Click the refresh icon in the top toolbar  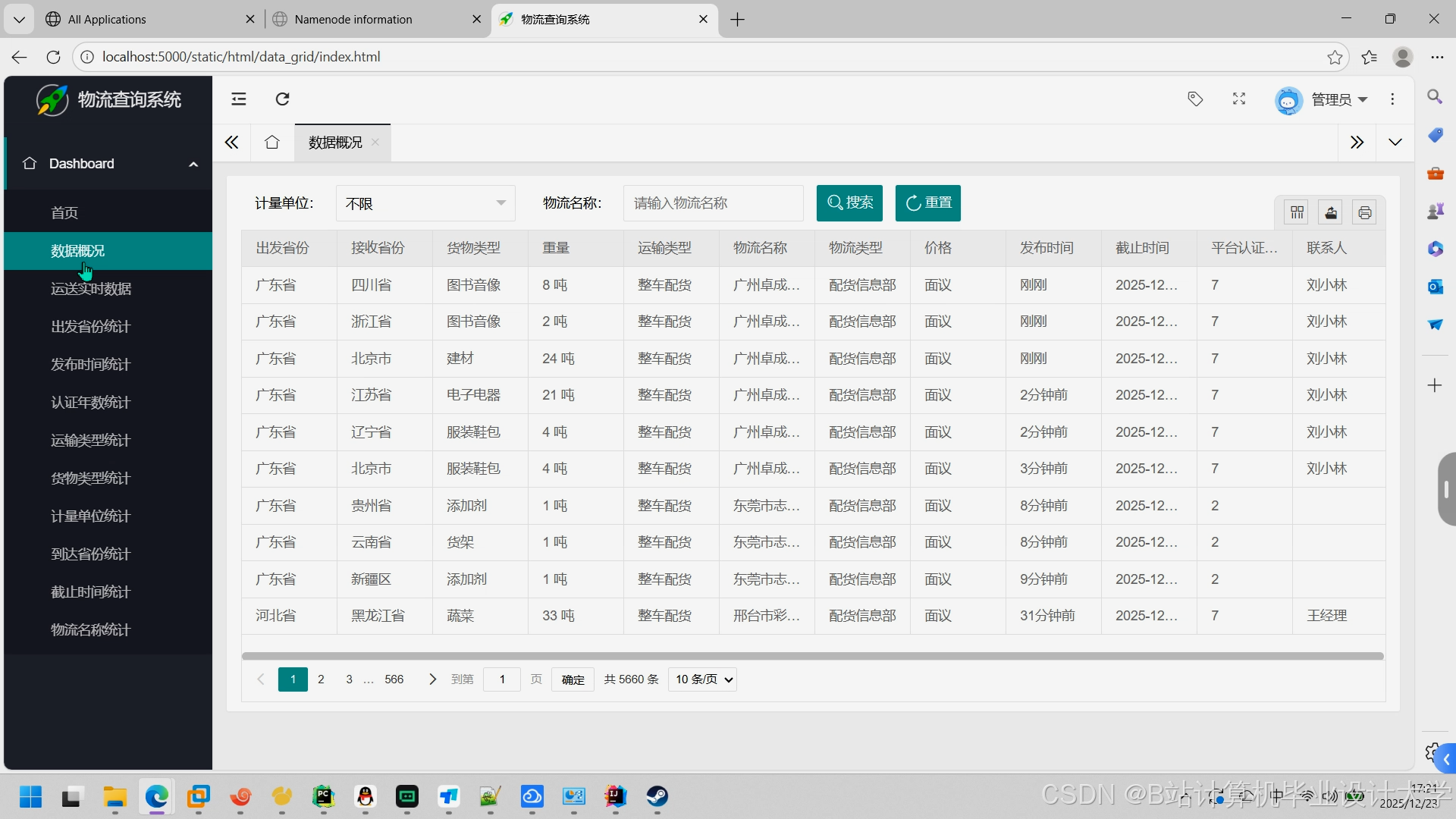[282, 99]
